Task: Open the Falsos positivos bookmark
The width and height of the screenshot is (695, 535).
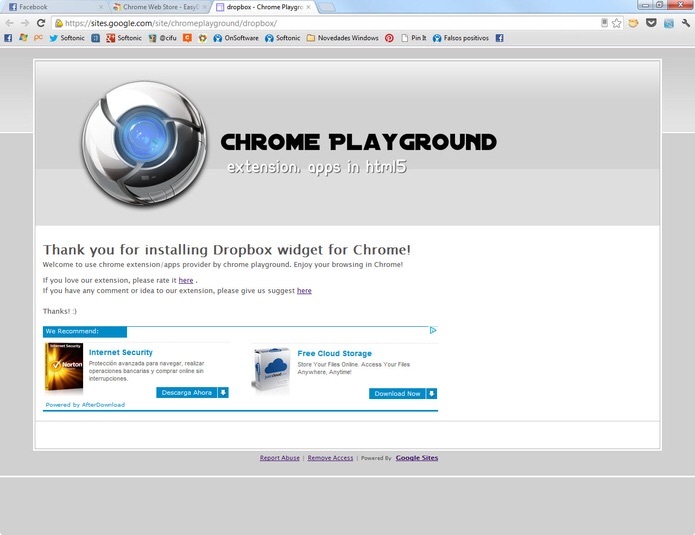Action: (x=461, y=38)
